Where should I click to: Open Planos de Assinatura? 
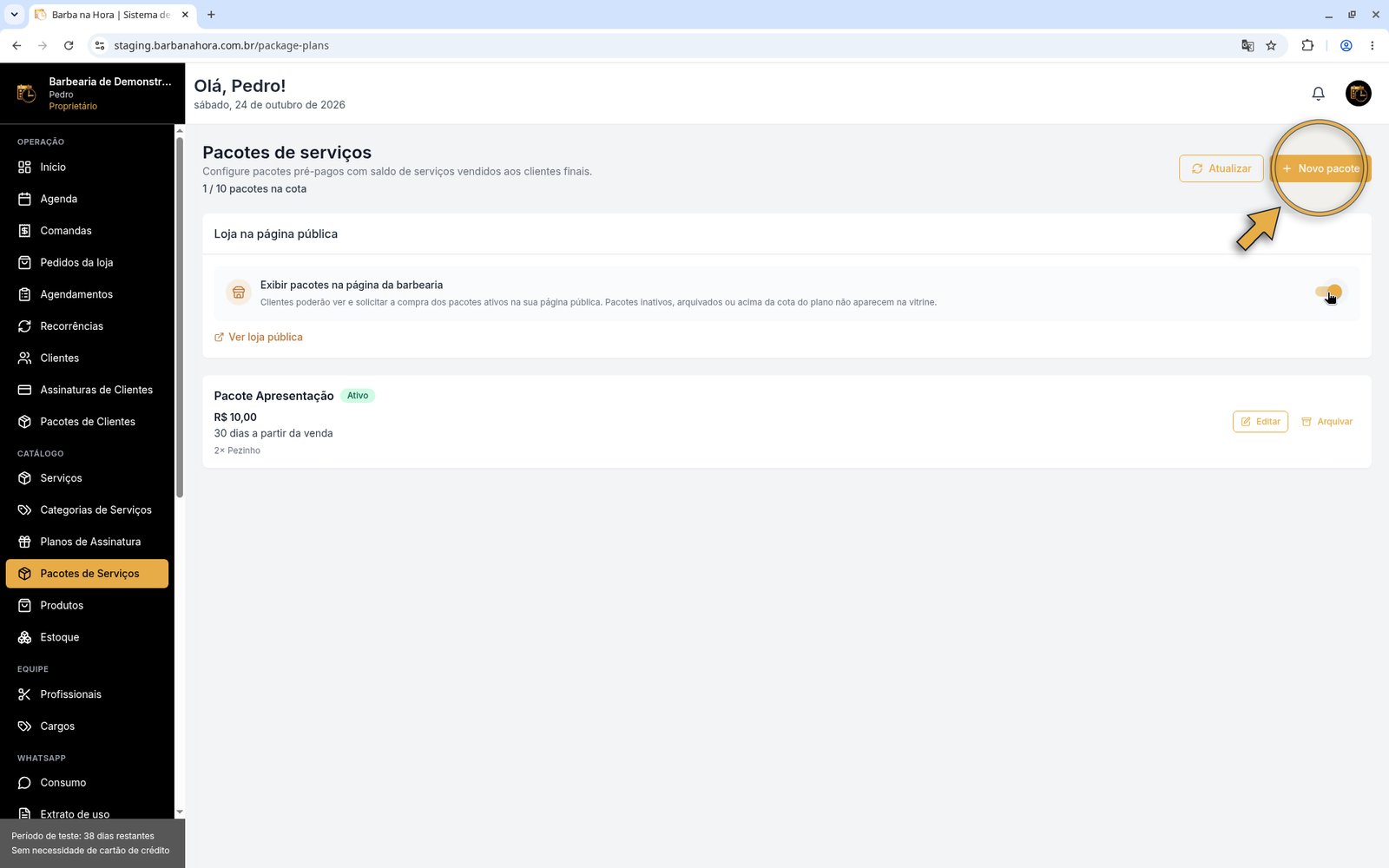click(87, 542)
